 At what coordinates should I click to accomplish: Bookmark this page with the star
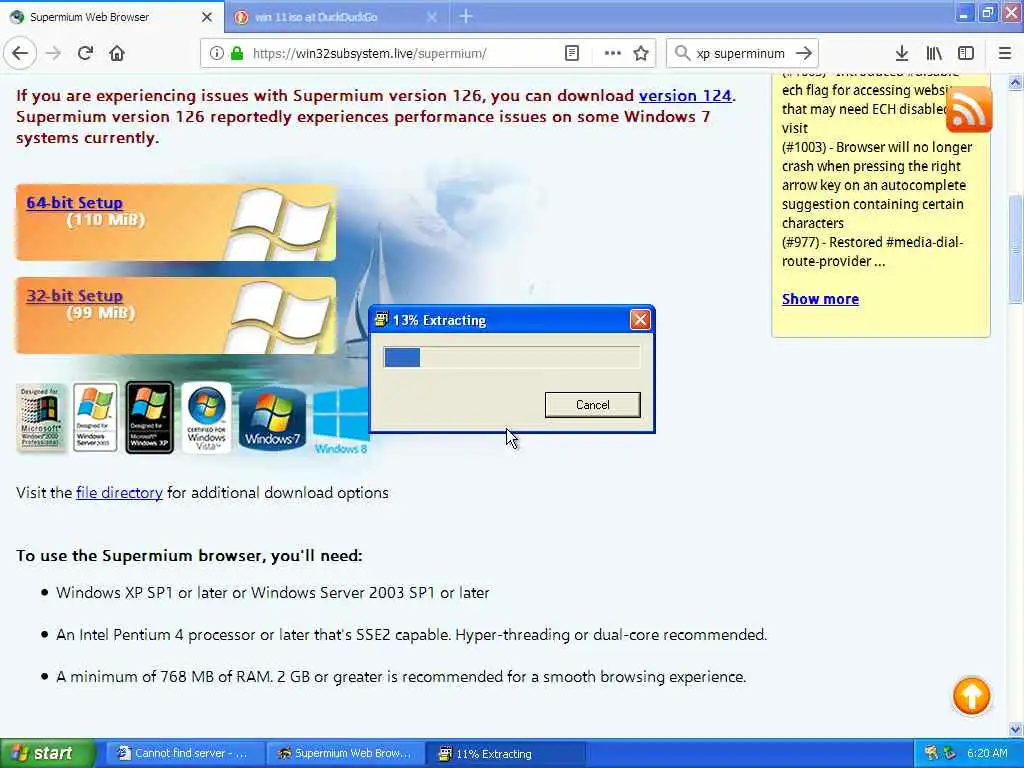pyautogui.click(x=641, y=54)
